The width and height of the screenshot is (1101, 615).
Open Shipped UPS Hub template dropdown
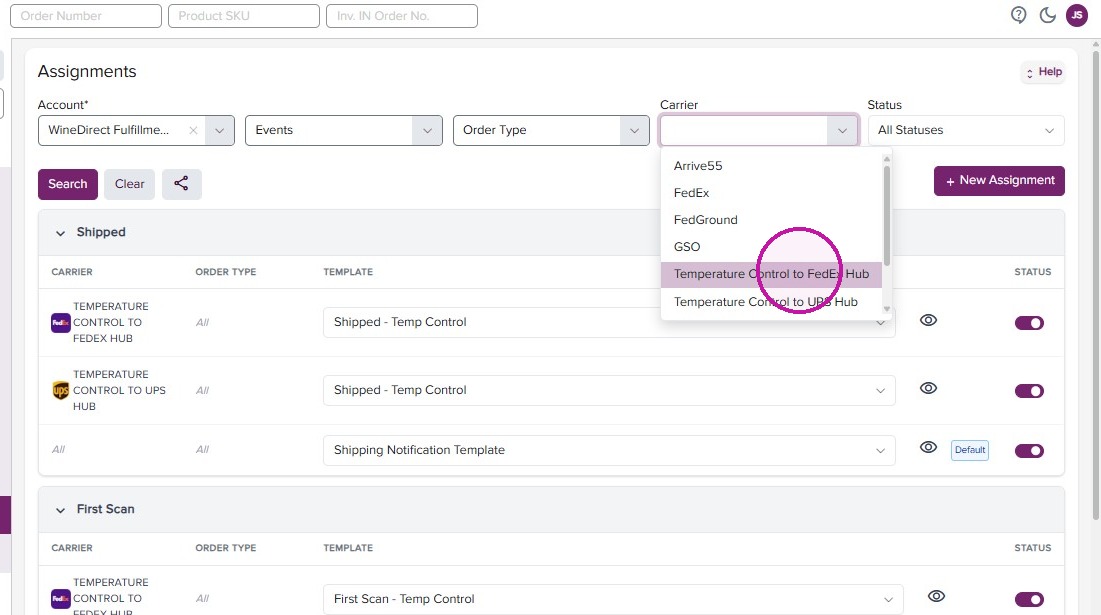pos(609,390)
